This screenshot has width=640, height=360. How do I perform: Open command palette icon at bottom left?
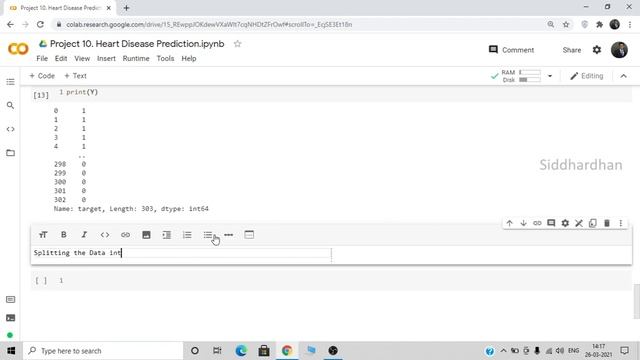pyautogui.click(x=11, y=300)
